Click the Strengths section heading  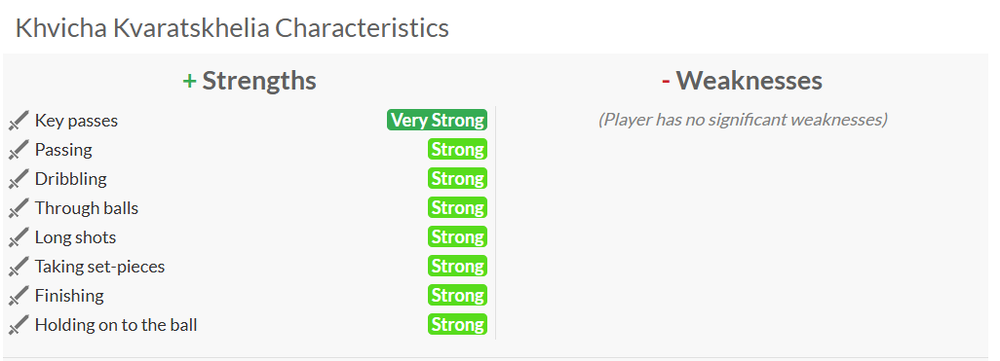tap(249, 81)
